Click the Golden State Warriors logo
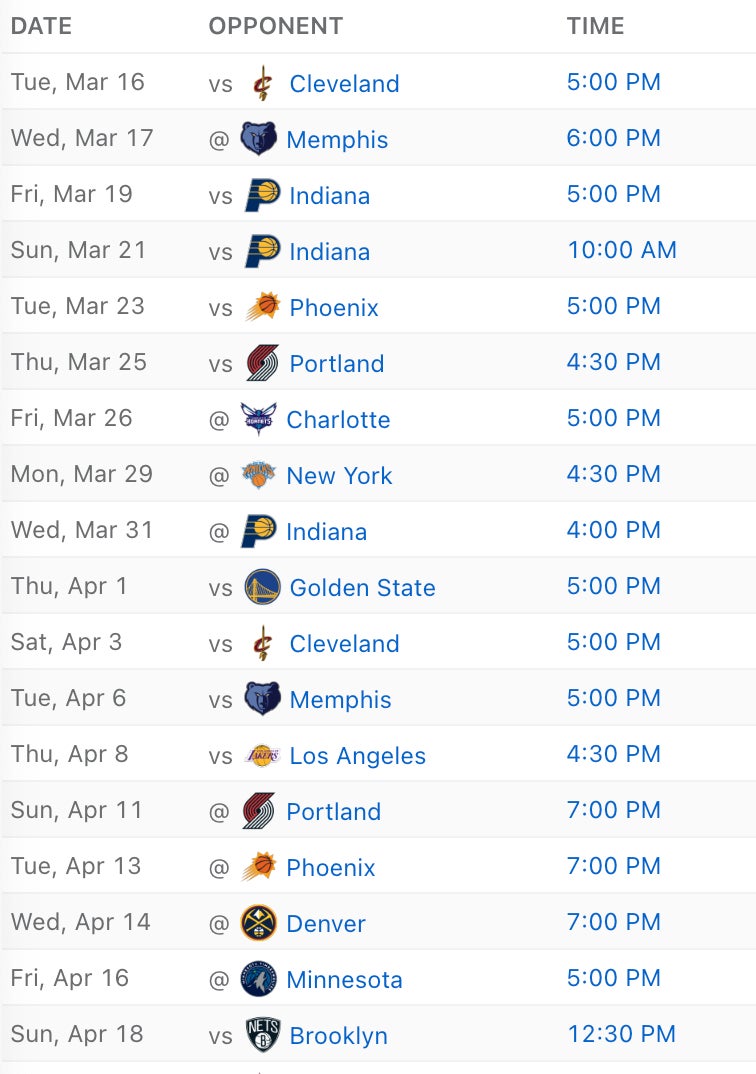This screenshot has height=1074, width=756. coord(263,587)
